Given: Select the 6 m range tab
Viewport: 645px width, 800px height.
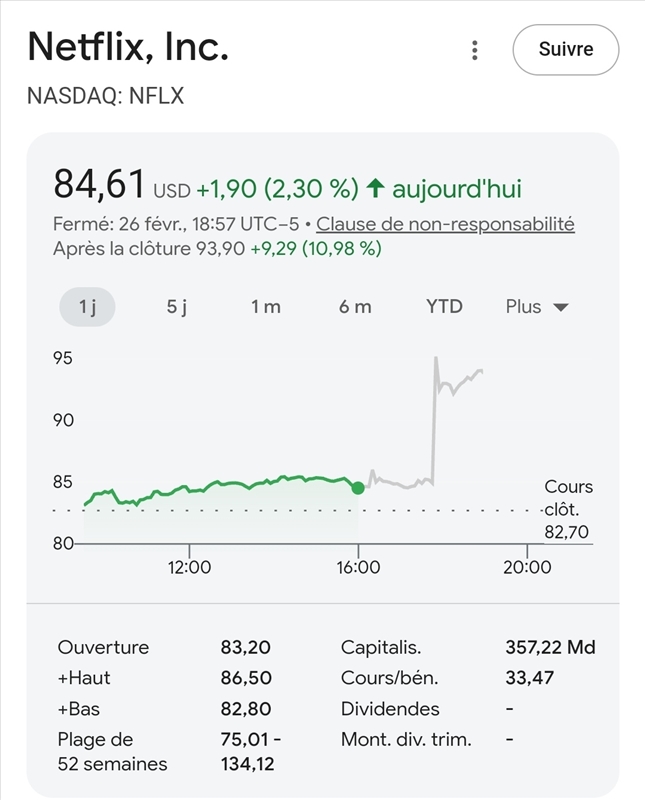Looking at the screenshot, I should click(355, 307).
